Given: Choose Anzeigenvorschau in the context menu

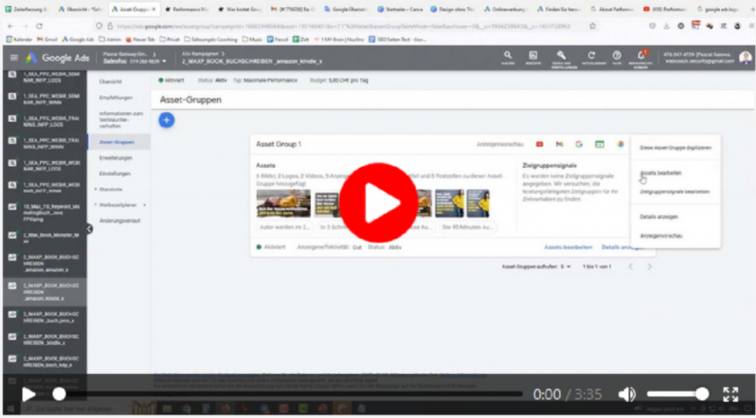Looking at the screenshot, I should click(661, 236).
